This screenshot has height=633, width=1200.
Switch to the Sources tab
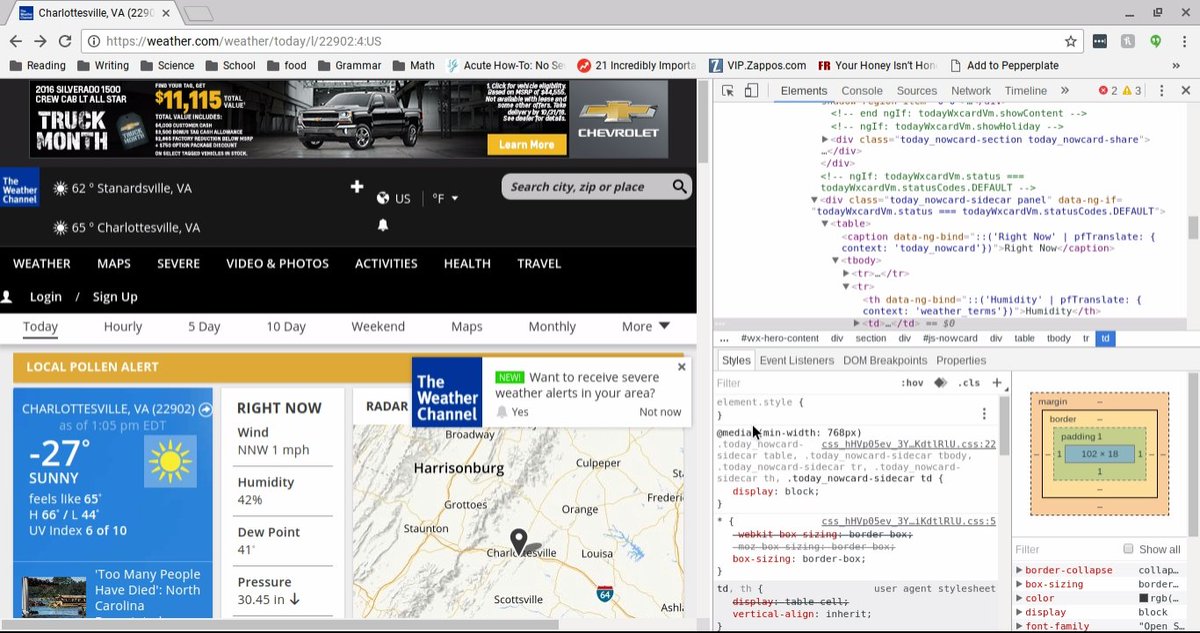tap(916, 90)
